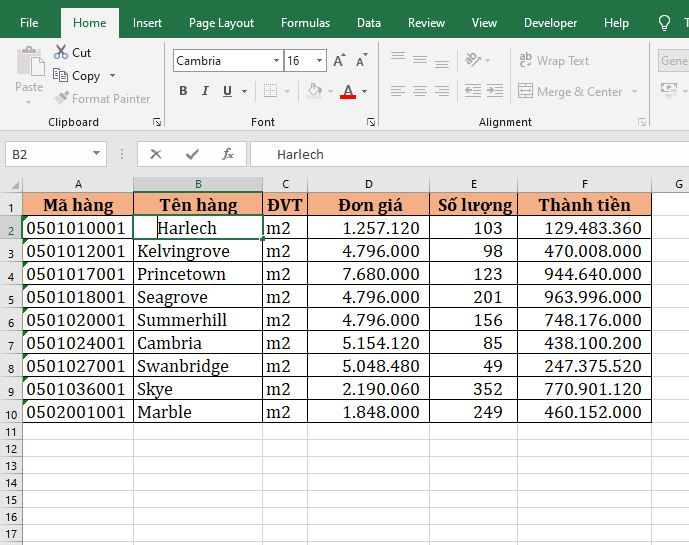Toggle italic formatting button
The image size is (689, 545).
(x=206, y=91)
